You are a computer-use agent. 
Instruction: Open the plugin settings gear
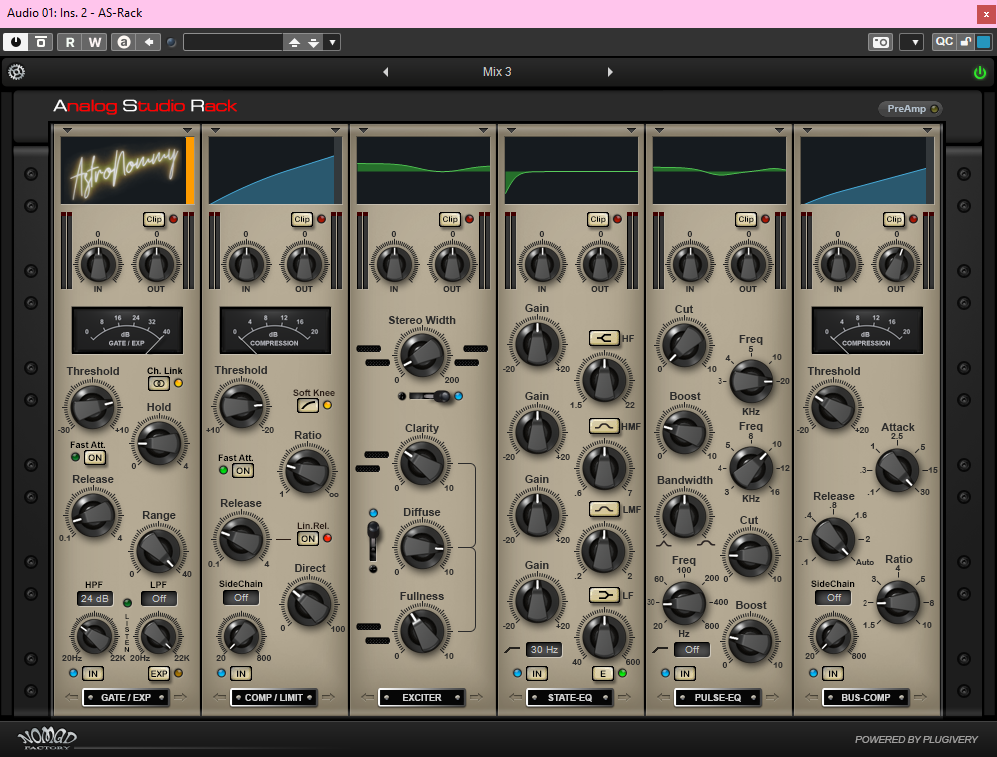point(17,72)
